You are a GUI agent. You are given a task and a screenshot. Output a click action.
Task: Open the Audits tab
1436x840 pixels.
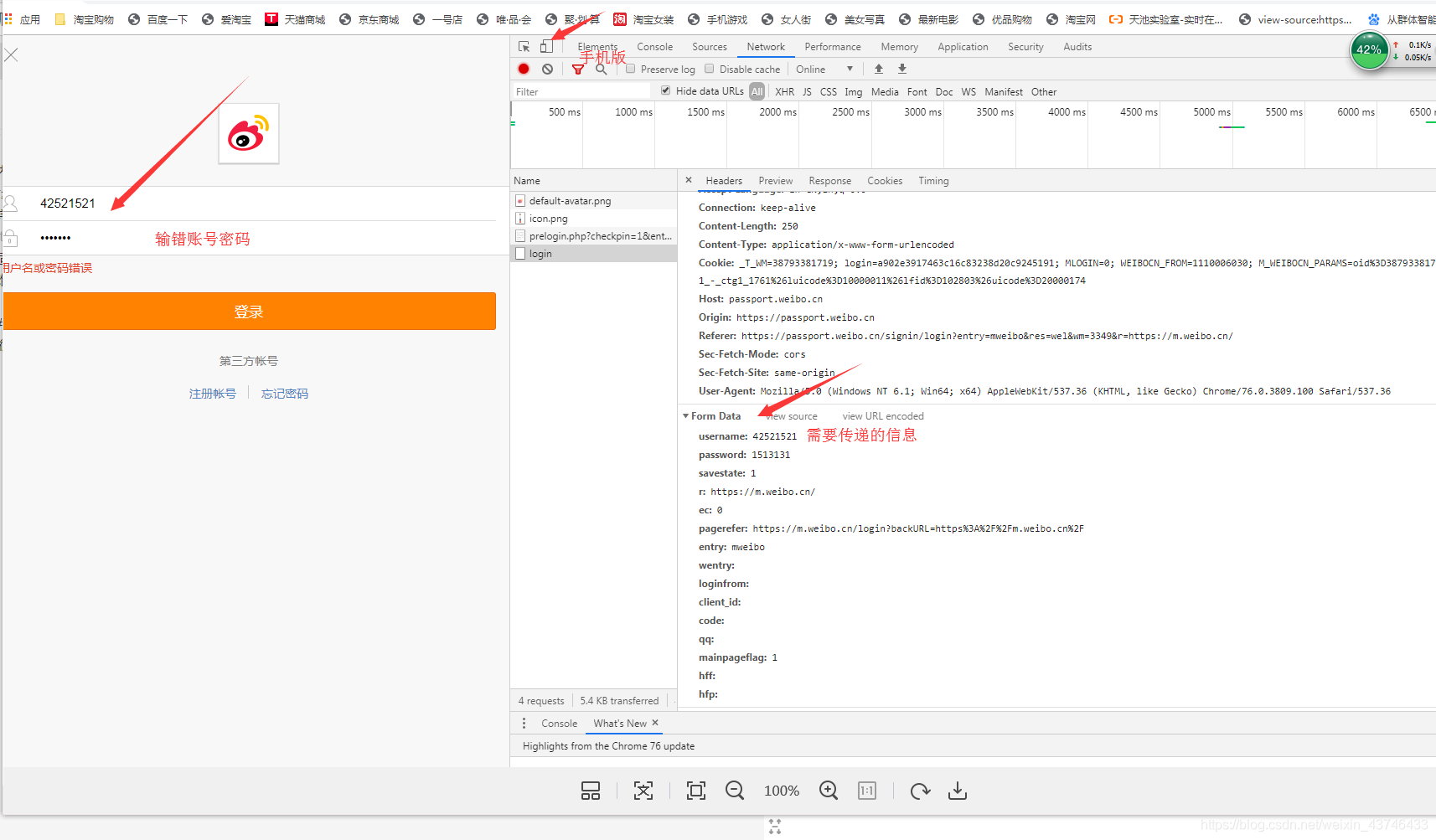1077,47
